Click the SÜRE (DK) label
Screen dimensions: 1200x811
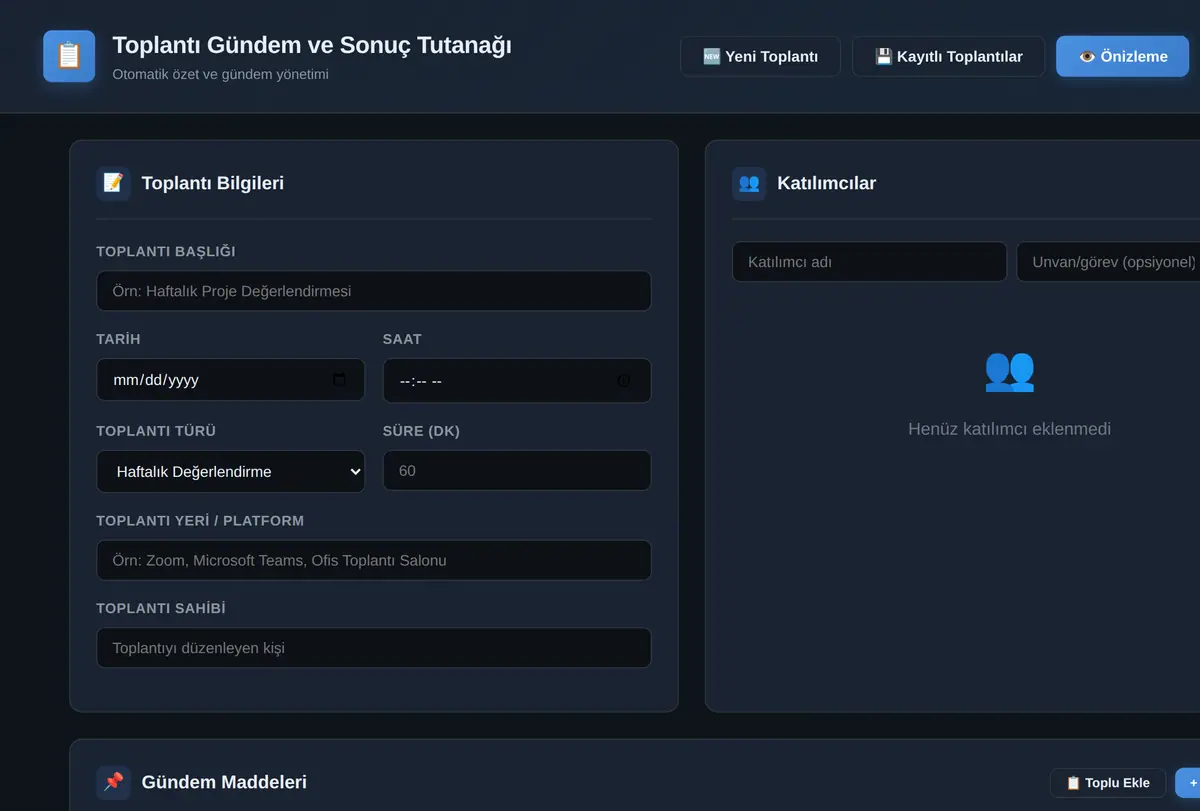point(421,431)
